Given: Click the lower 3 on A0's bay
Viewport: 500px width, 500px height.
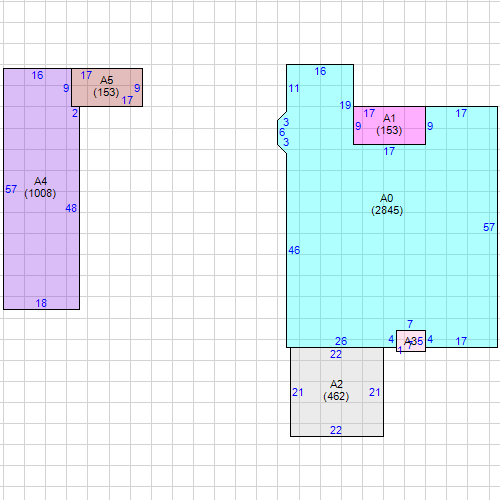Looking at the screenshot, I should pos(286,142).
